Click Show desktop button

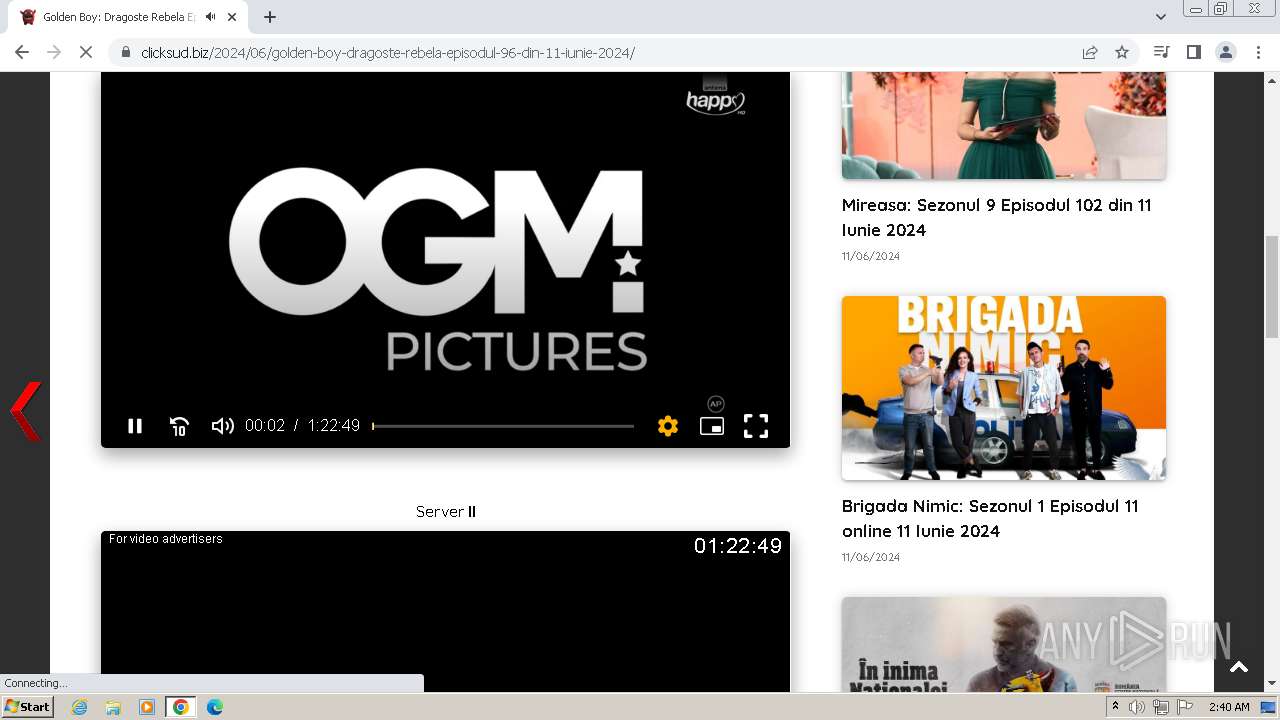[x=1269, y=707]
